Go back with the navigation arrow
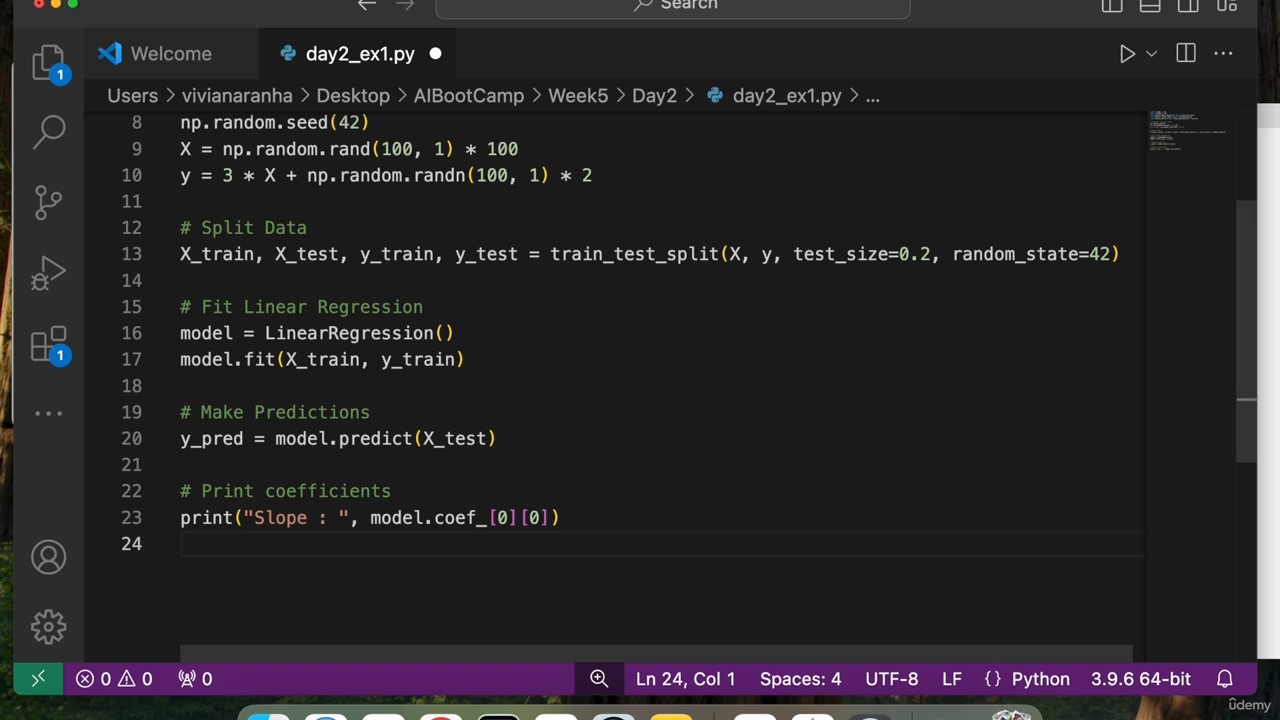This screenshot has width=1280, height=720. click(x=367, y=5)
